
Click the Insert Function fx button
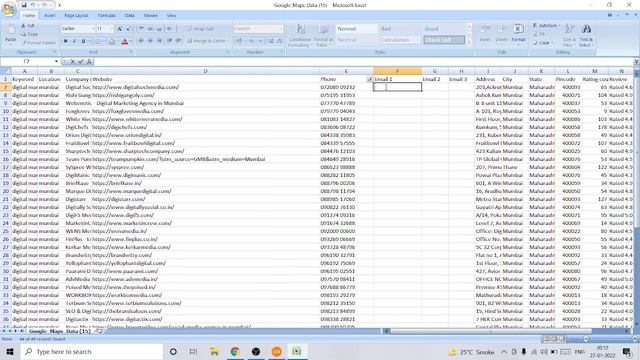[89, 62]
